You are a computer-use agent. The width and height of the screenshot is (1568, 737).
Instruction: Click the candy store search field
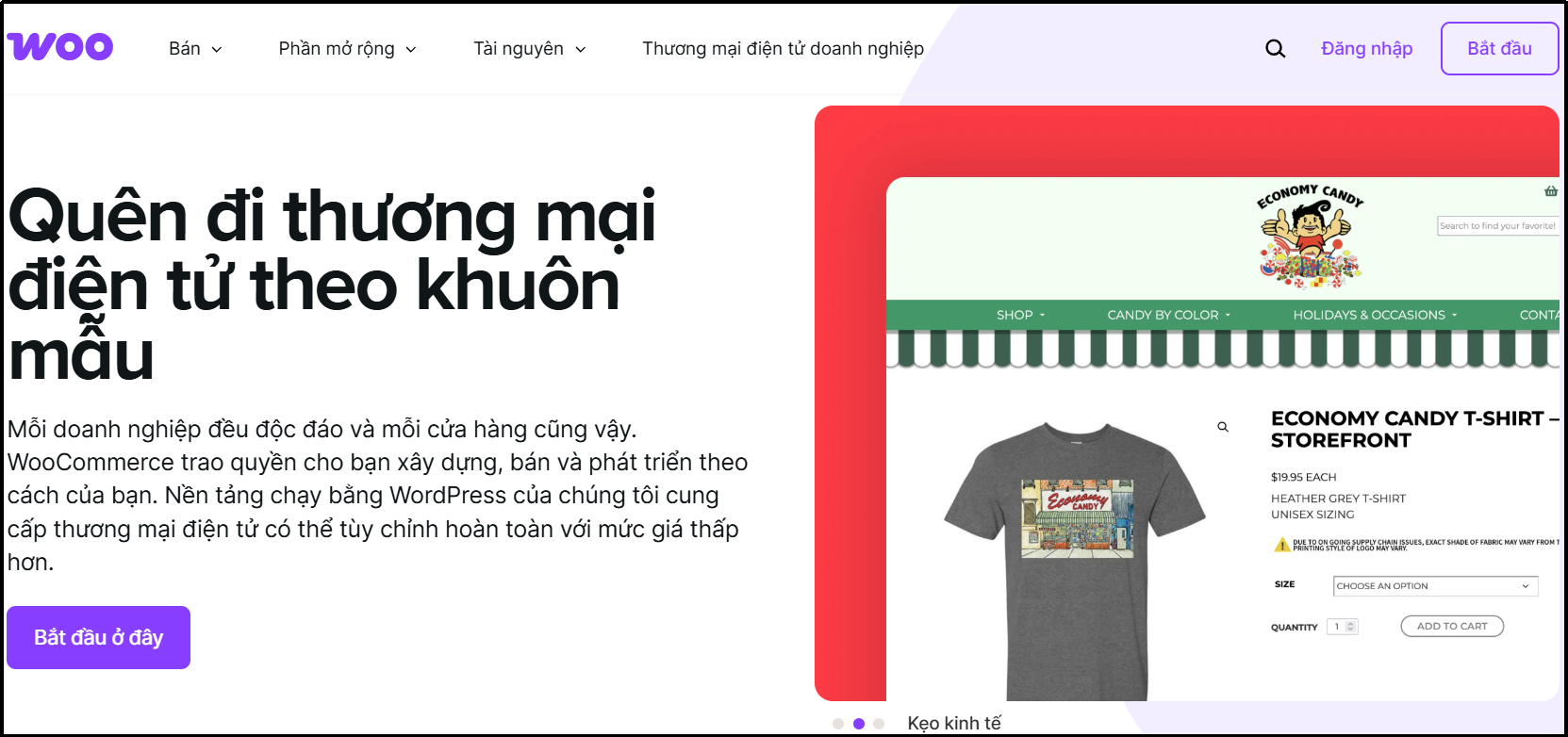[x=1497, y=225]
